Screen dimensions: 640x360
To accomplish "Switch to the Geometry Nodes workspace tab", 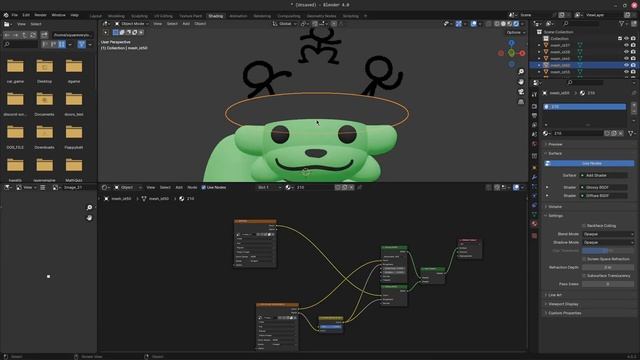I will click(321, 16).
